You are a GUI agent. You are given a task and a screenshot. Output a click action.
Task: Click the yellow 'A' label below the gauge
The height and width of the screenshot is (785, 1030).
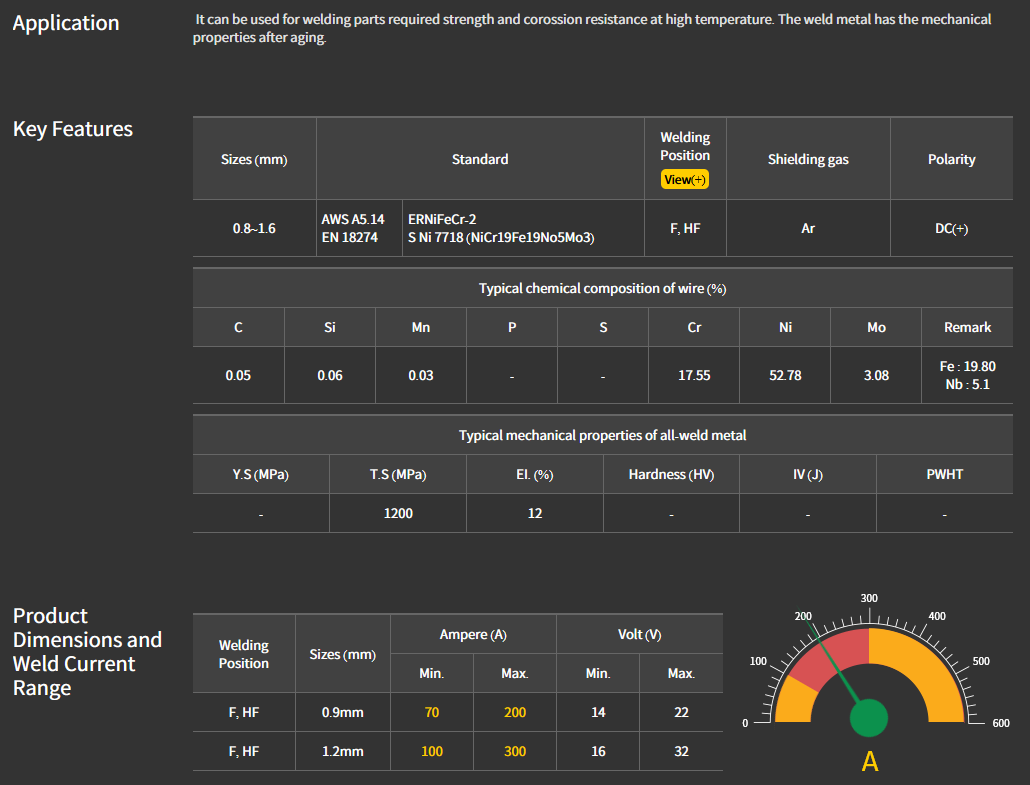coord(870,762)
